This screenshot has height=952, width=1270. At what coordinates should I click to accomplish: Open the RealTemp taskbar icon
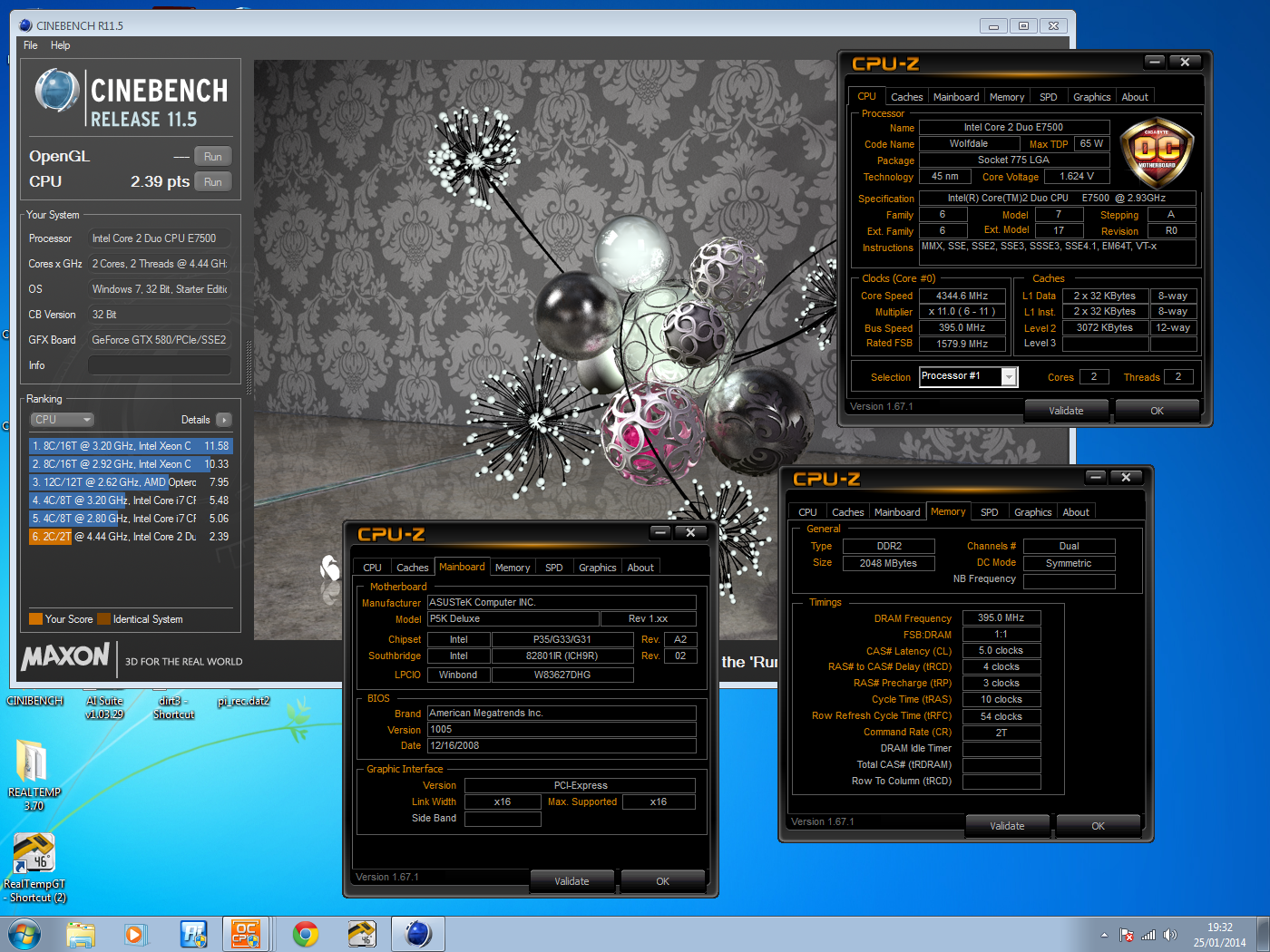[362, 933]
